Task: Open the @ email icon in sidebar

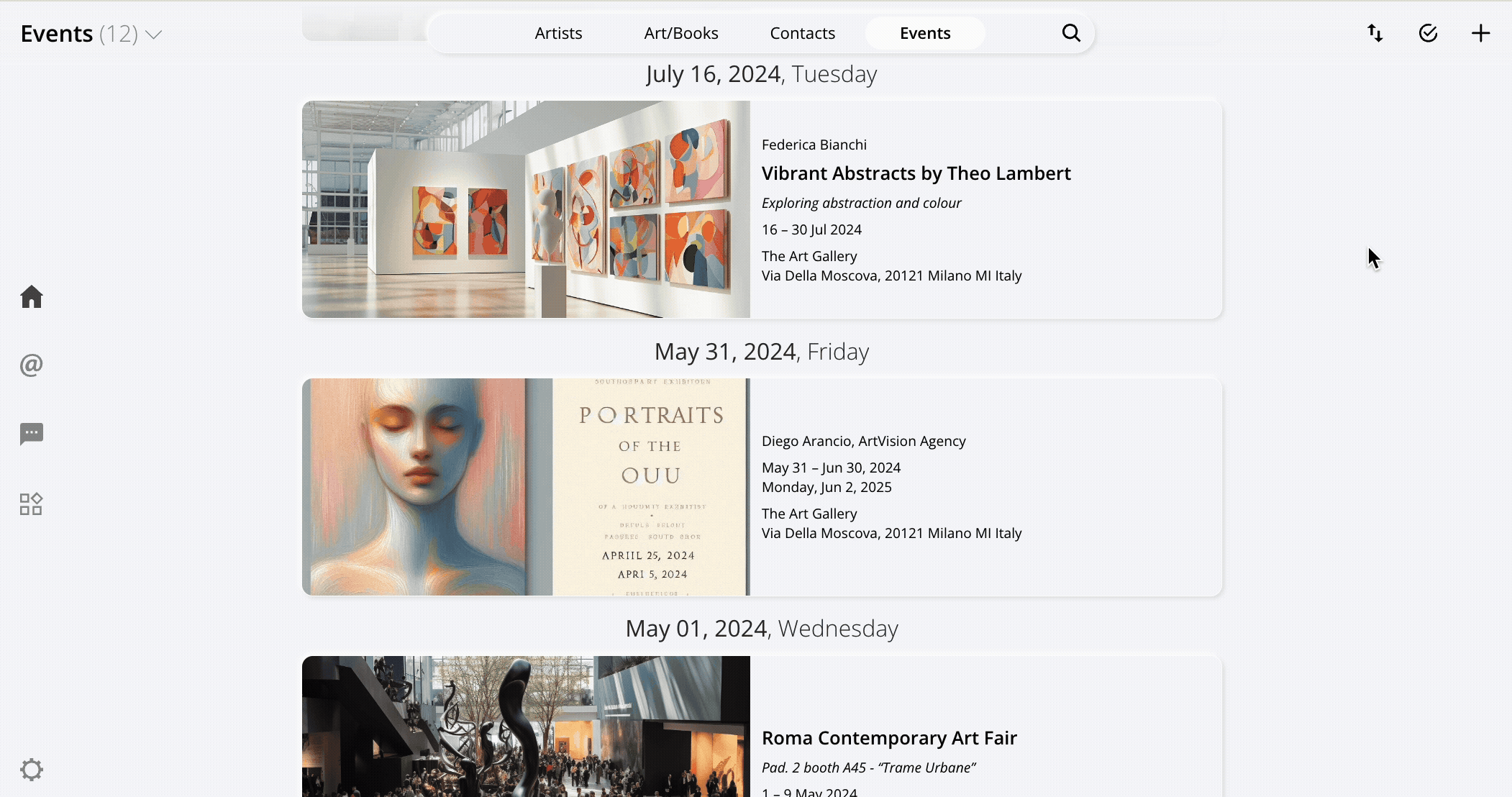Action: pyautogui.click(x=32, y=365)
